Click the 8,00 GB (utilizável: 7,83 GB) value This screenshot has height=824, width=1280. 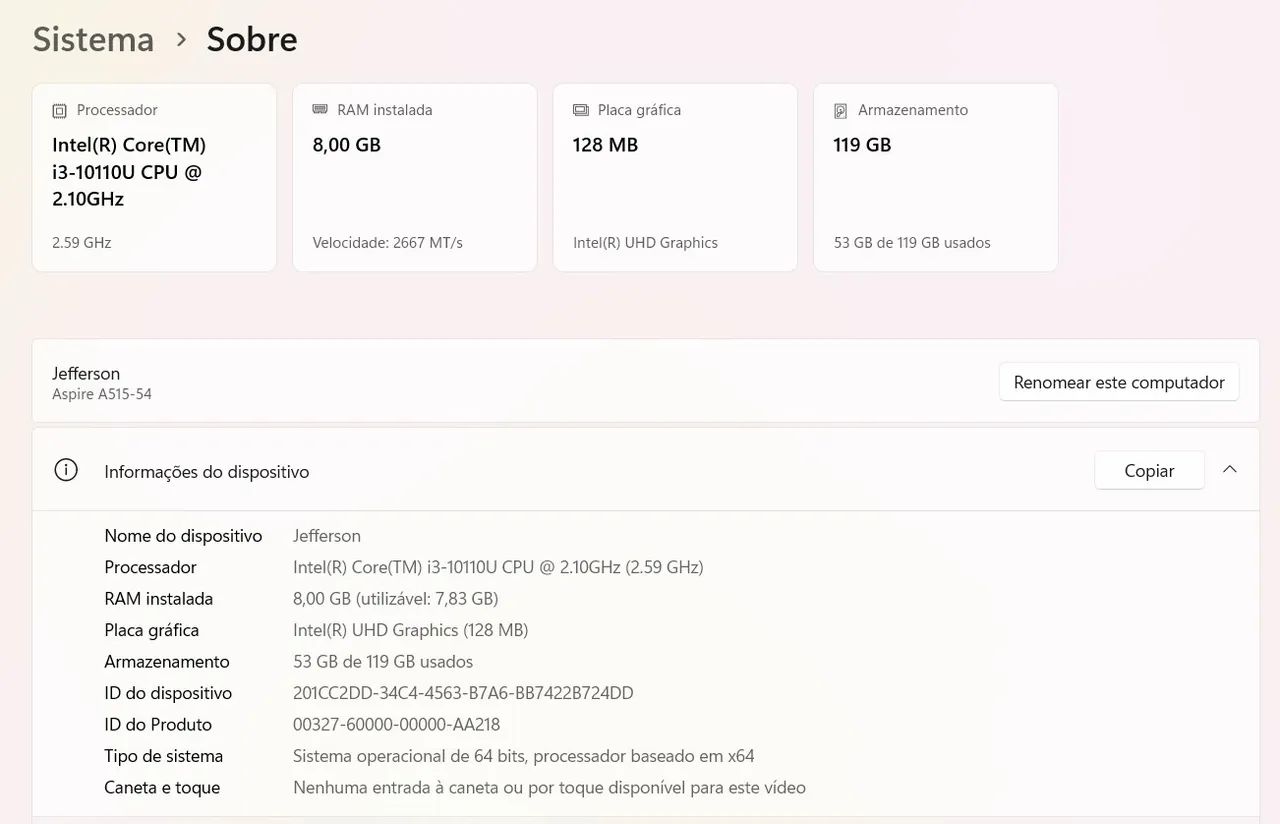[x=395, y=599]
